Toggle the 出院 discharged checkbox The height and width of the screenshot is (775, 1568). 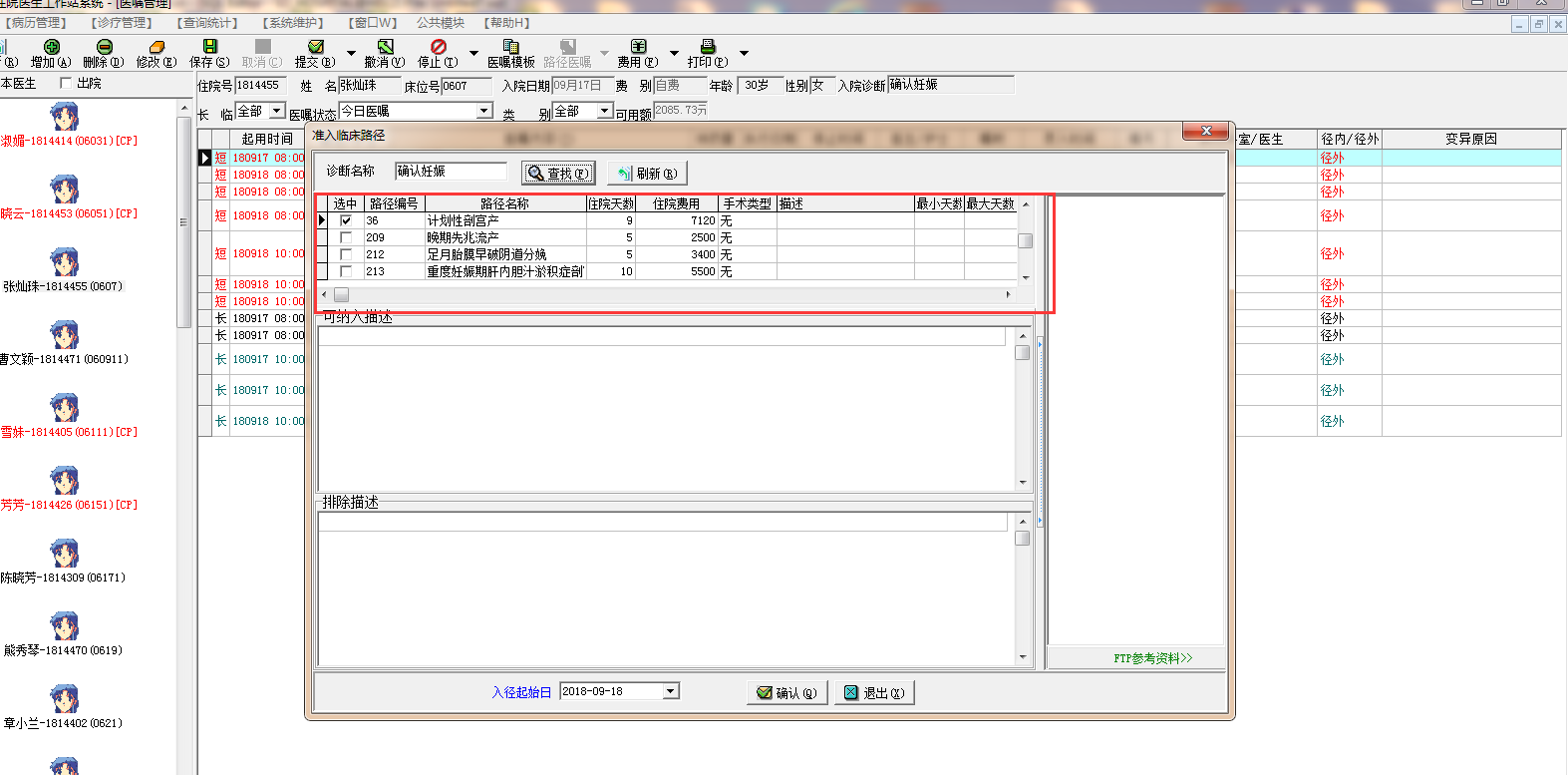click(66, 83)
